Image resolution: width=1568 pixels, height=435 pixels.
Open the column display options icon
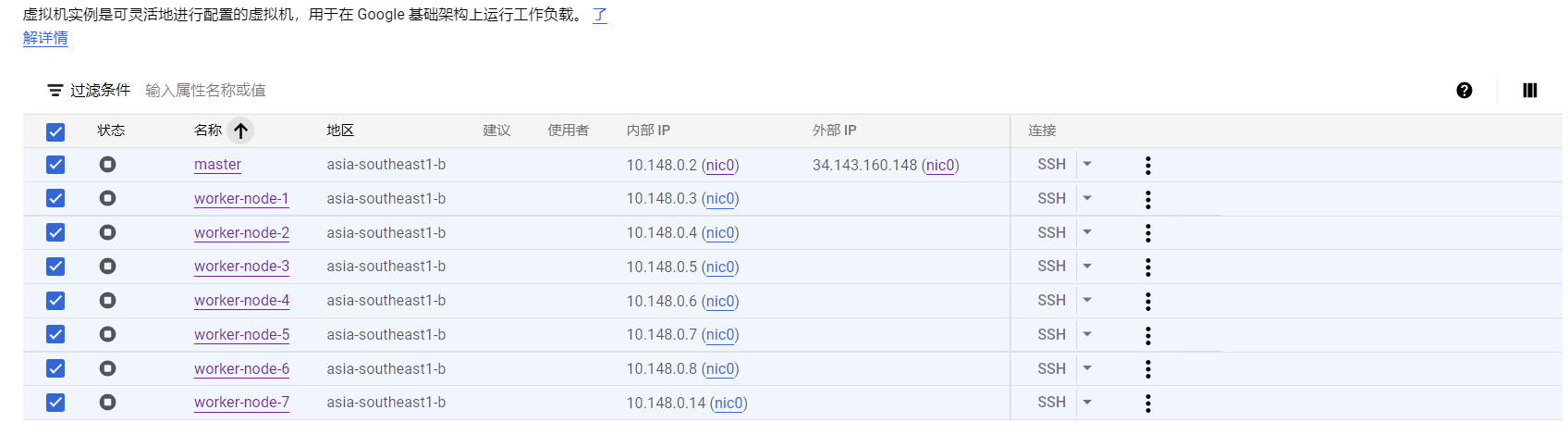pos(1529,90)
